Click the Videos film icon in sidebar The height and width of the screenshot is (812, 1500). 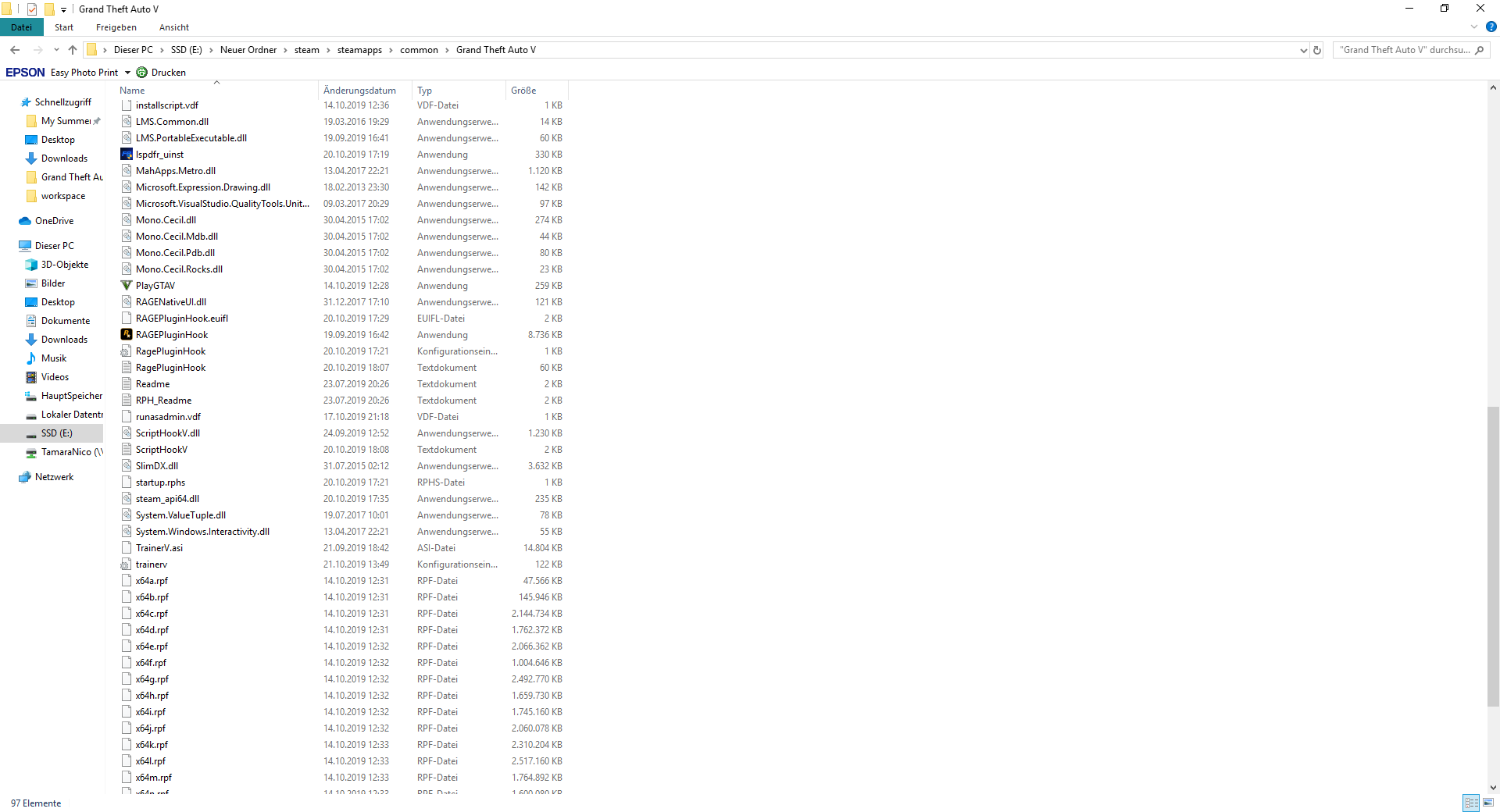pos(31,377)
